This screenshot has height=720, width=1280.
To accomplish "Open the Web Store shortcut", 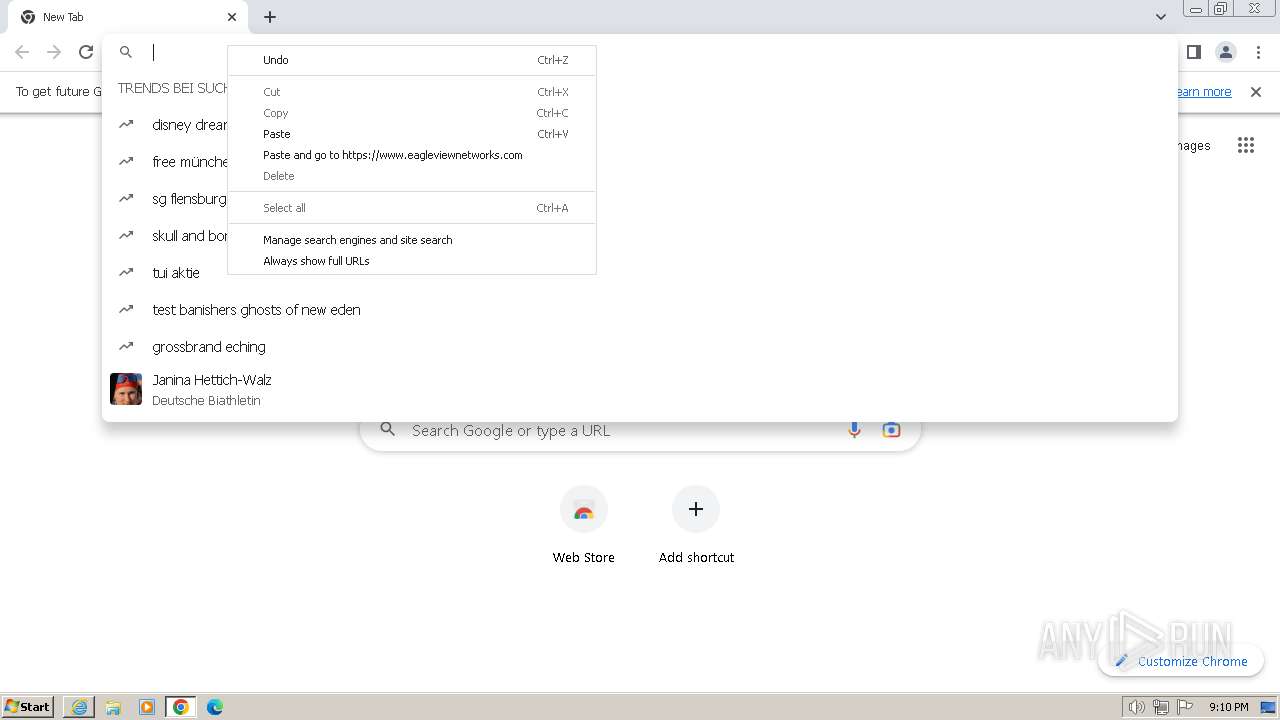I will coord(584,526).
